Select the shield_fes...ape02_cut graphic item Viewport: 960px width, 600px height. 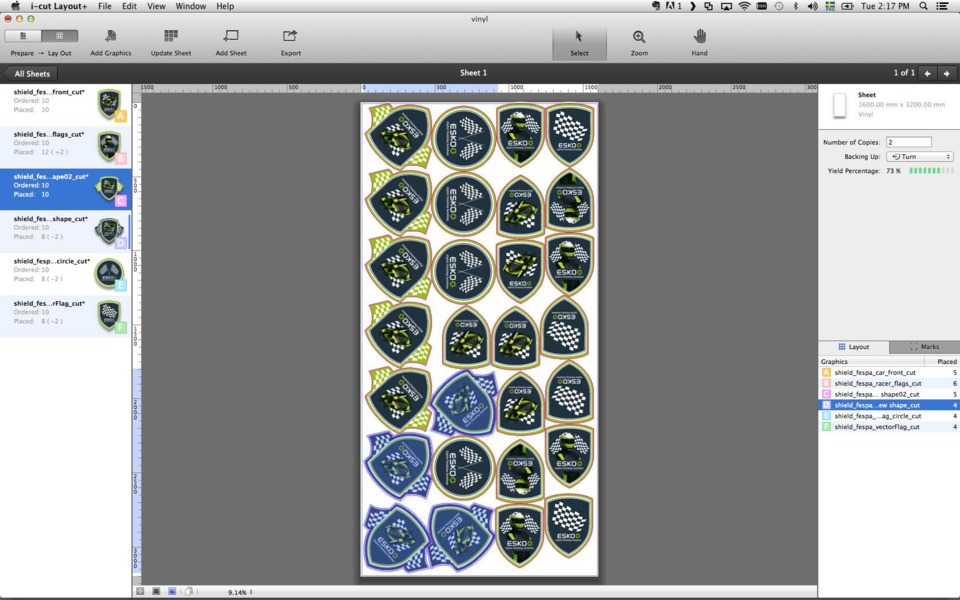[66, 189]
